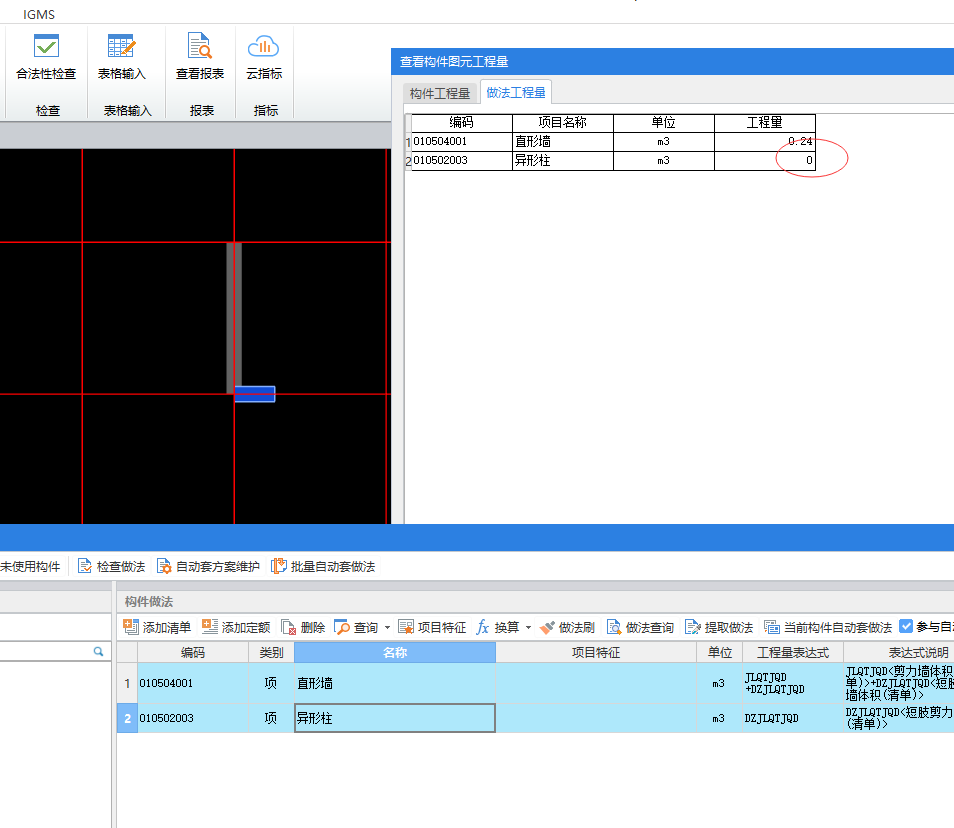Image resolution: width=954 pixels, height=828 pixels.
Task: Click the JLQTJQD+DZJLQTJQD expression cell
Action: click(793, 683)
